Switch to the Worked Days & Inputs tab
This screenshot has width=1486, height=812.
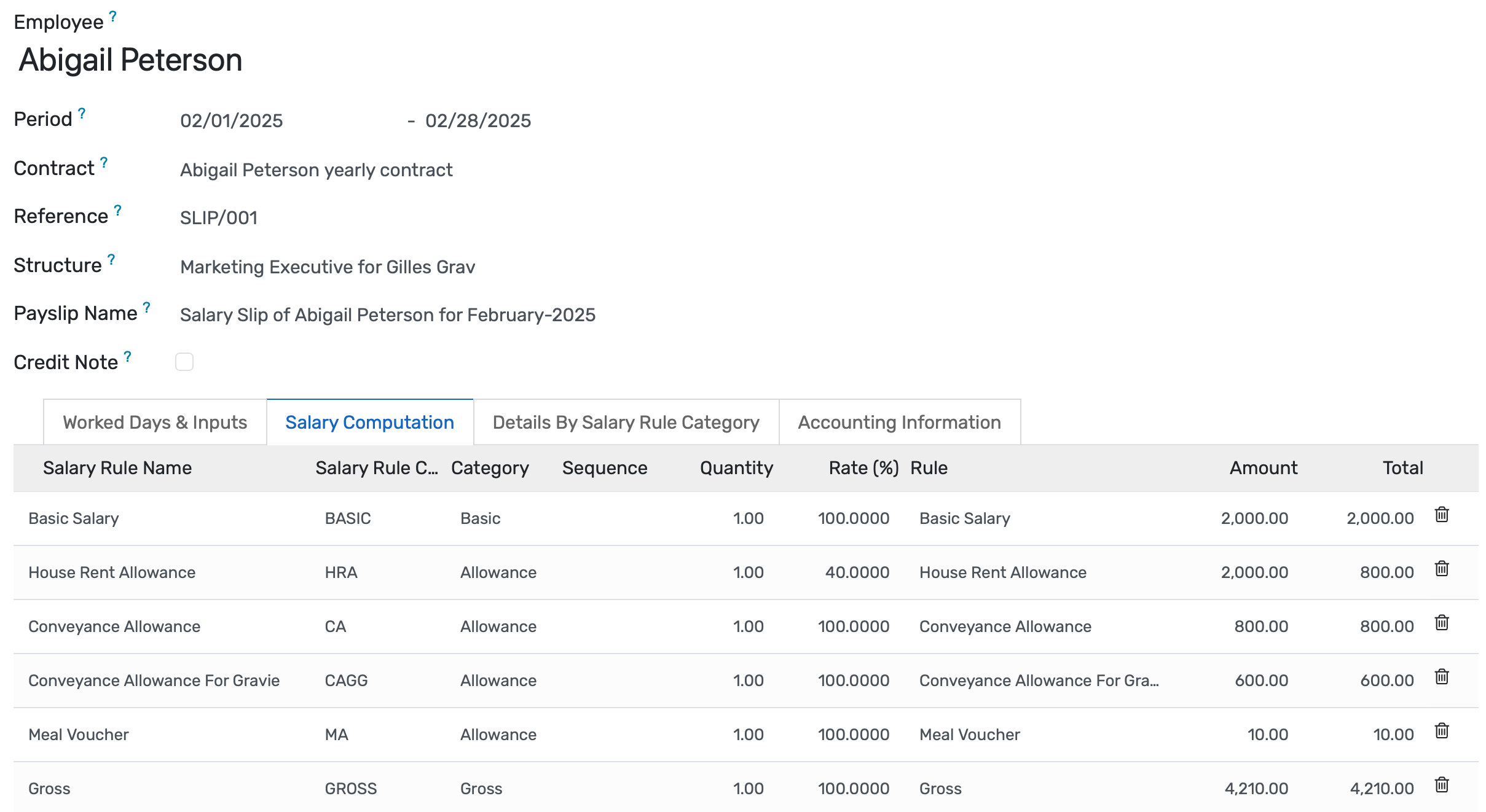(154, 422)
